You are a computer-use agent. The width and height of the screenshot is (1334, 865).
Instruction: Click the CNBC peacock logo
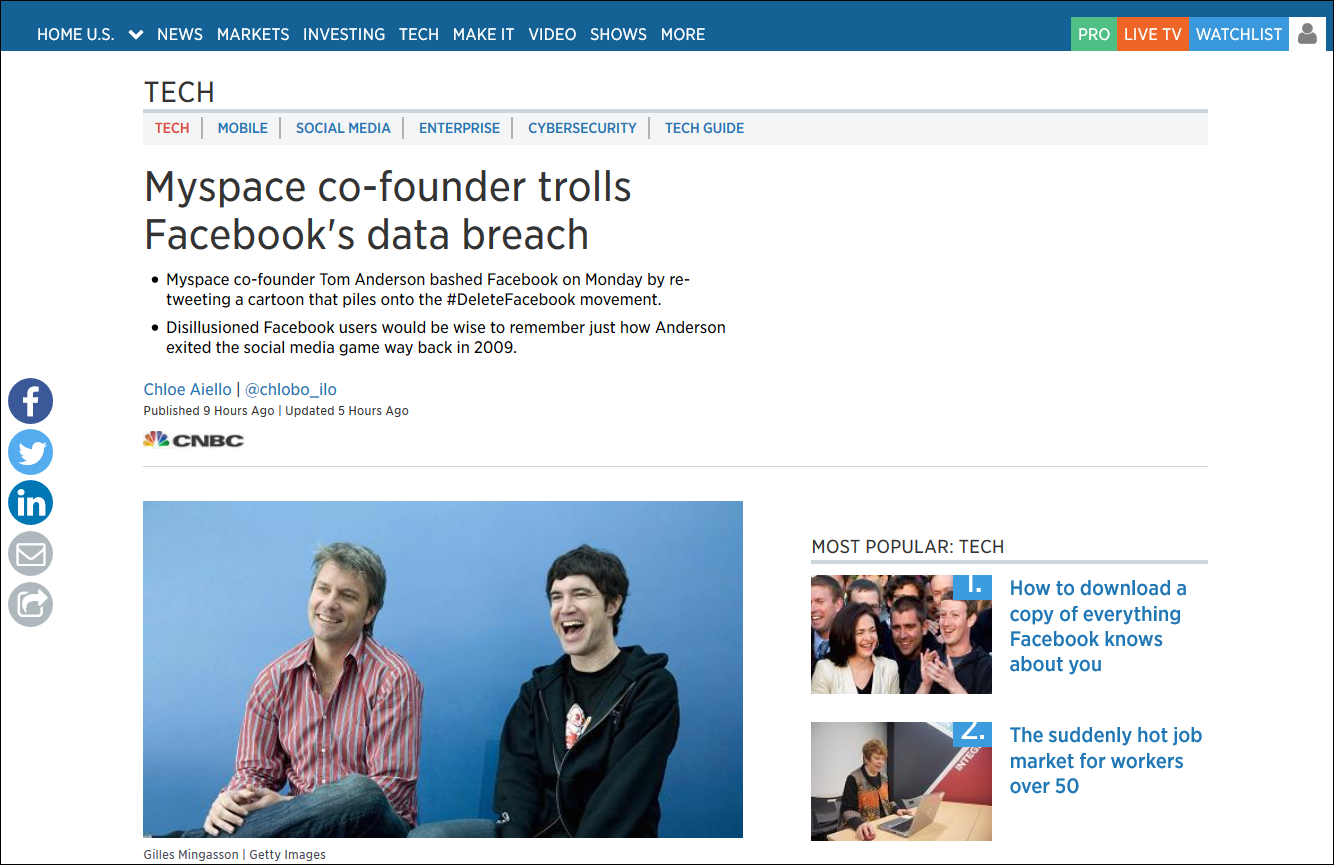[x=193, y=439]
